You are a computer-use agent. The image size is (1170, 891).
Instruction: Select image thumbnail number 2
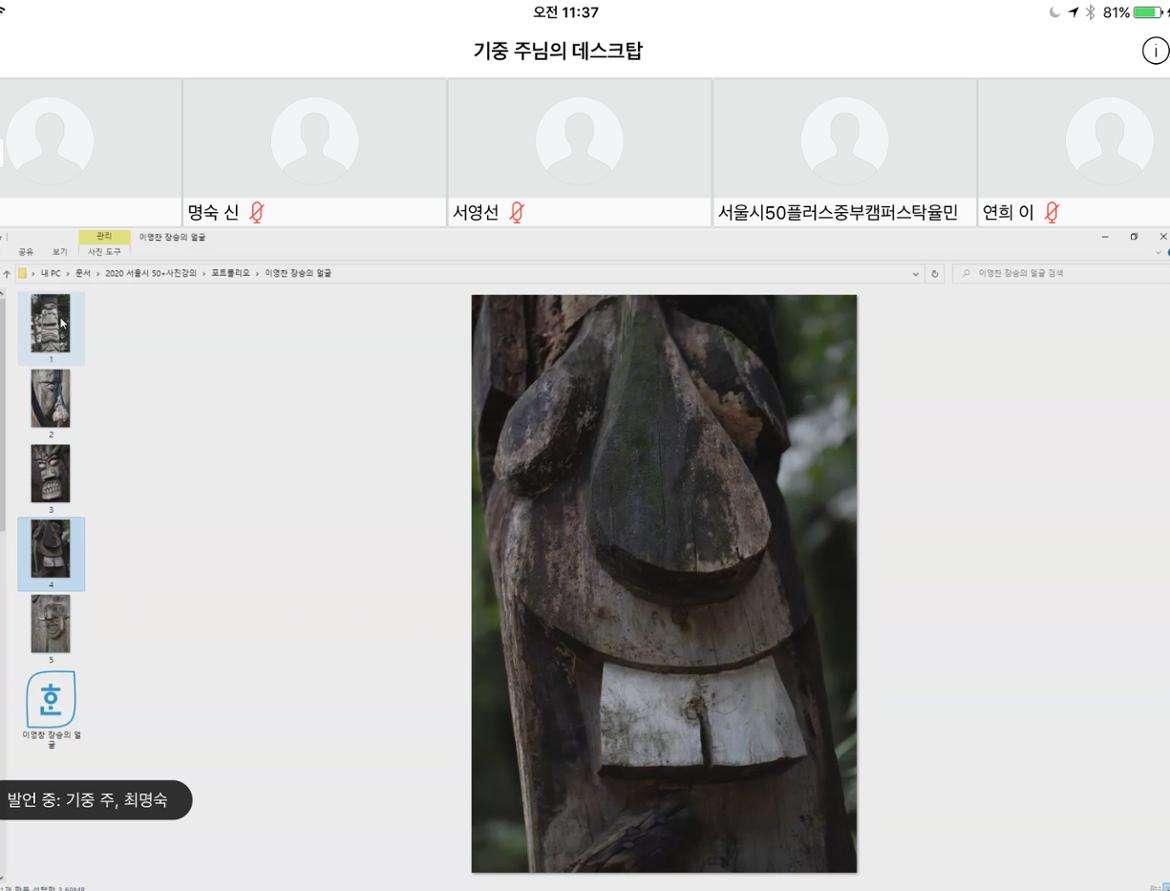point(50,399)
